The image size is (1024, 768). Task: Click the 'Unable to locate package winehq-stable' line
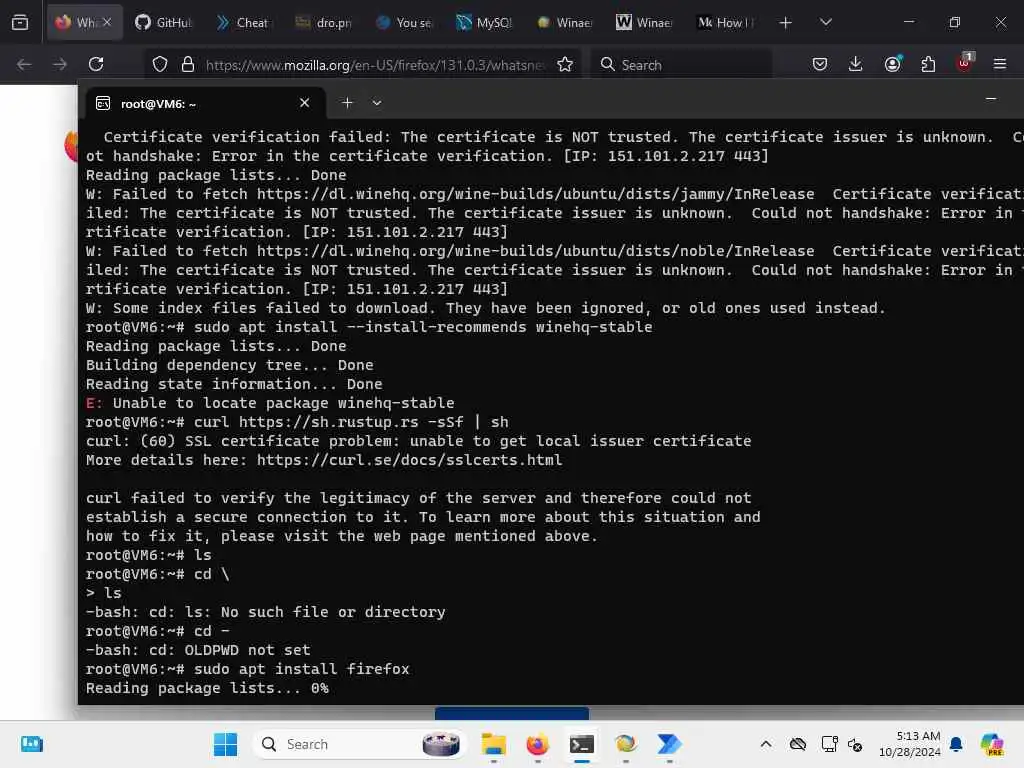(x=270, y=403)
